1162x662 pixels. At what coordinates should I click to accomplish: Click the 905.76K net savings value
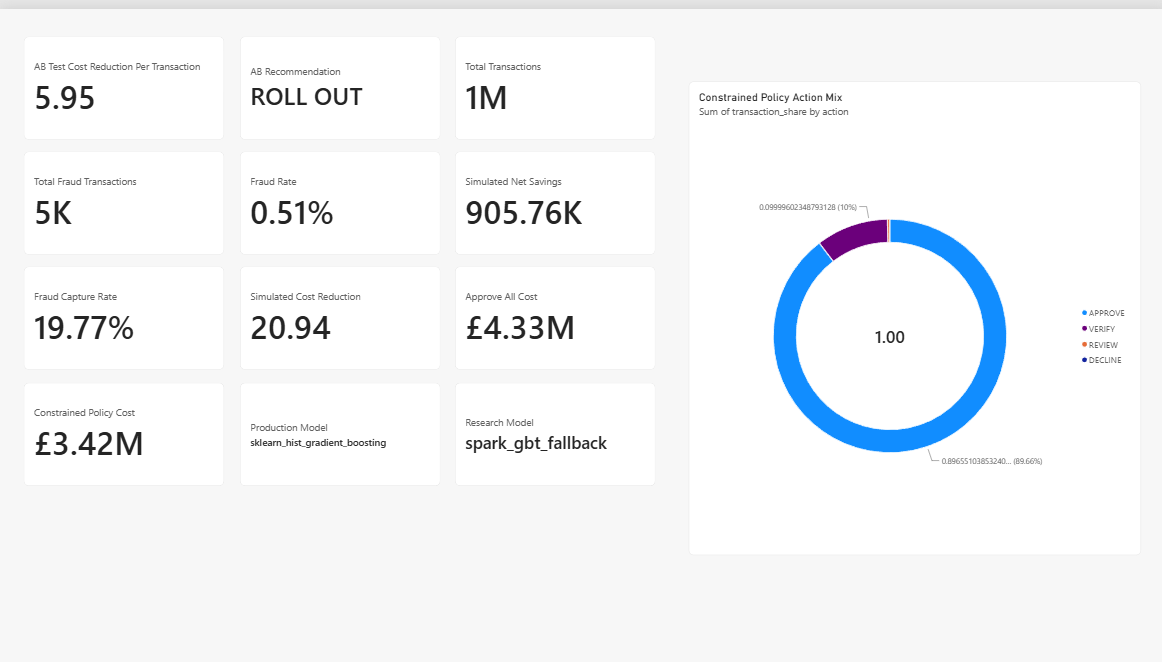[523, 214]
